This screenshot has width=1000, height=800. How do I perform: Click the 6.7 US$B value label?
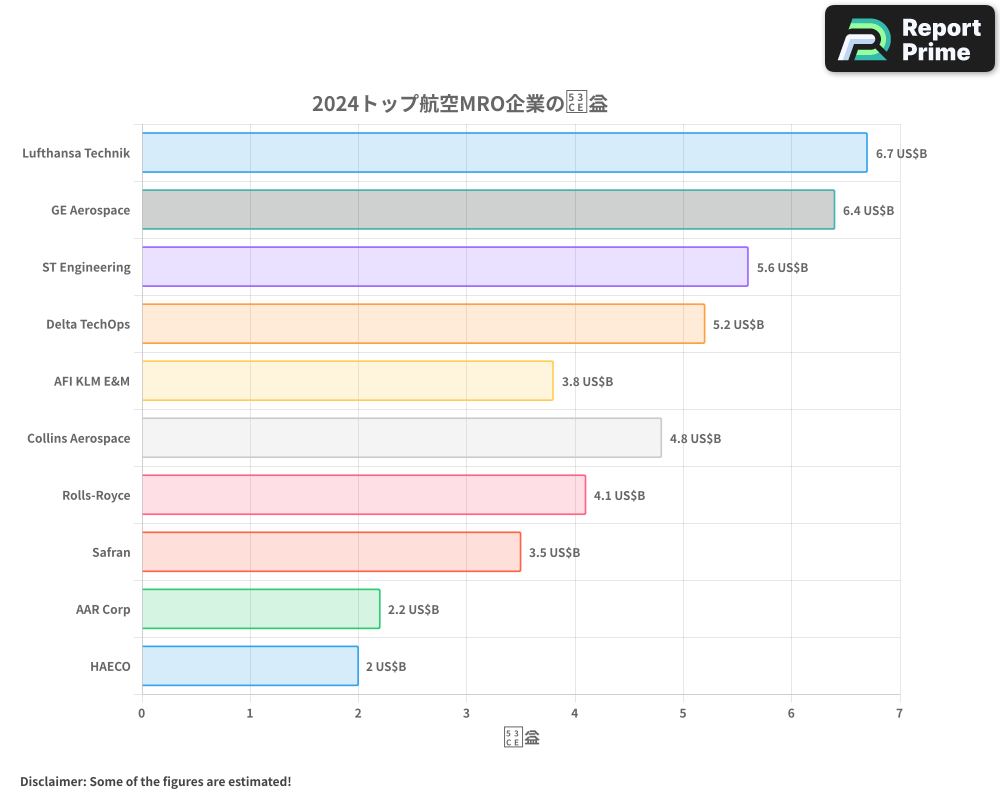[899, 153]
